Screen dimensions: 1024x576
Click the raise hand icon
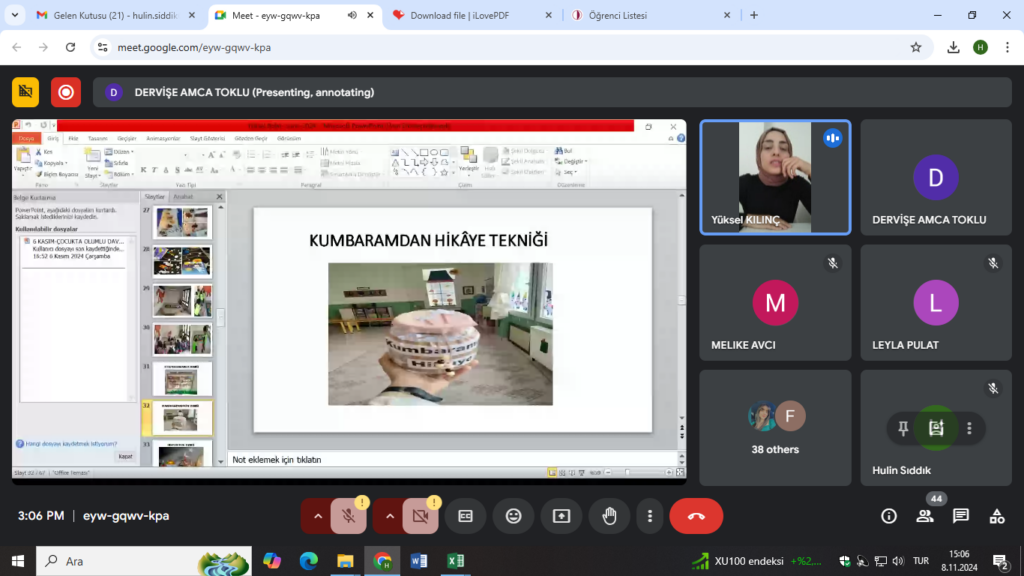click(x=608, y=516)
